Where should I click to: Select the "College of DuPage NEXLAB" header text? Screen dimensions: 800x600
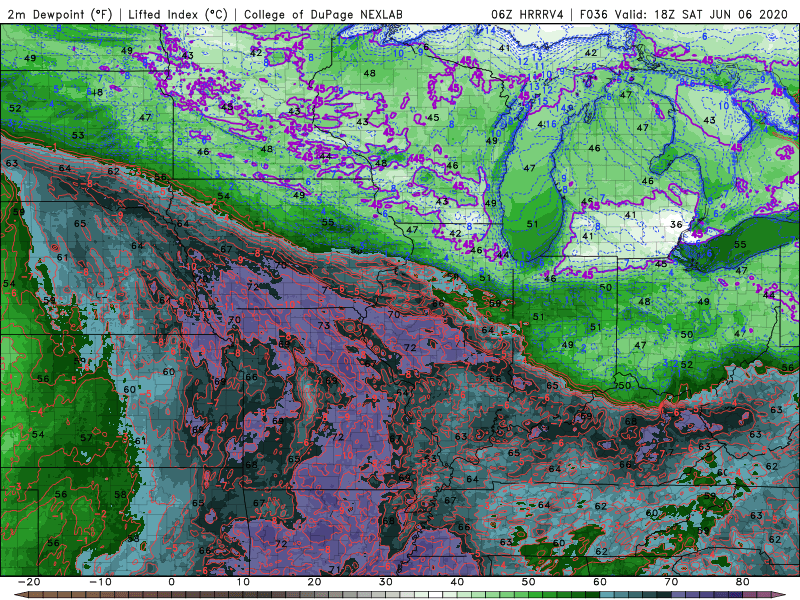click(323, 14)
